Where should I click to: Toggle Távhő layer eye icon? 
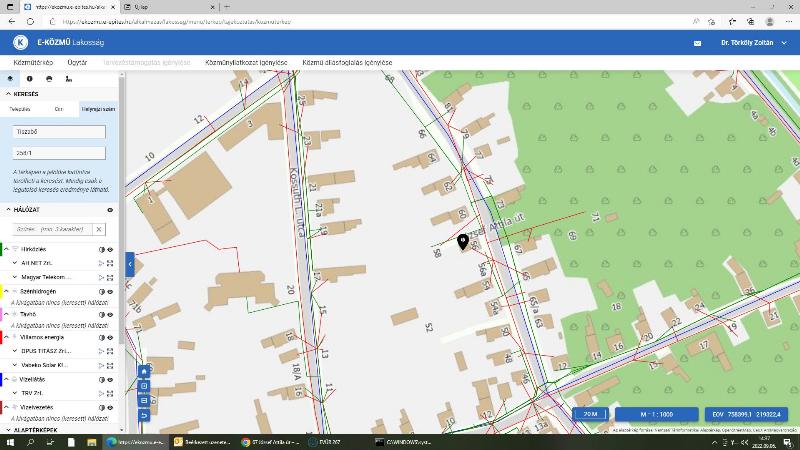[x=110, y=315]
